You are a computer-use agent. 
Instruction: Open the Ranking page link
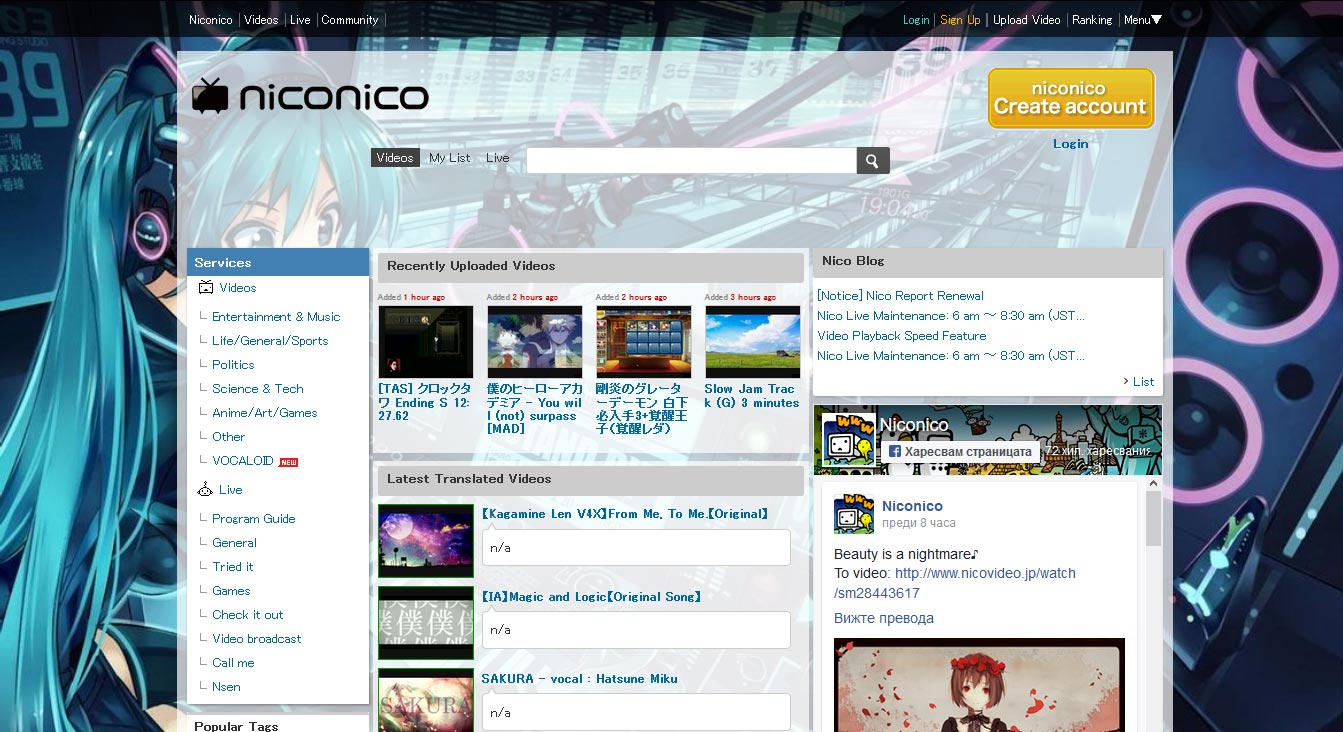click(1092, 20)
